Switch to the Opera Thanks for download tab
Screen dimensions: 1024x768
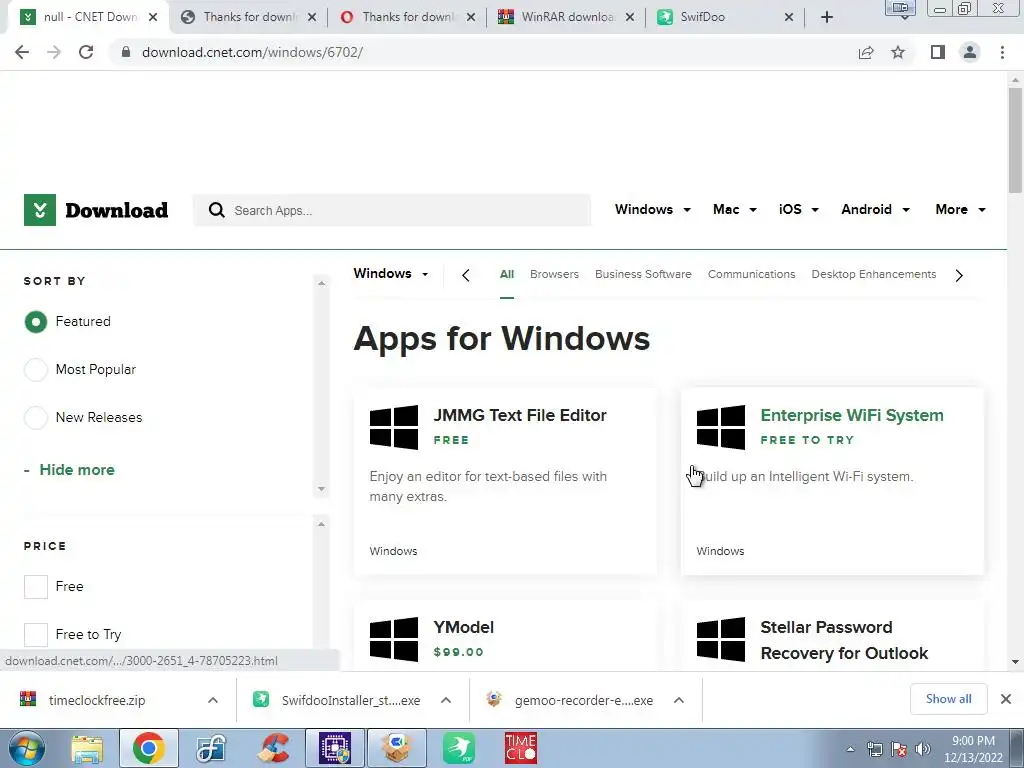coord(407,17)
